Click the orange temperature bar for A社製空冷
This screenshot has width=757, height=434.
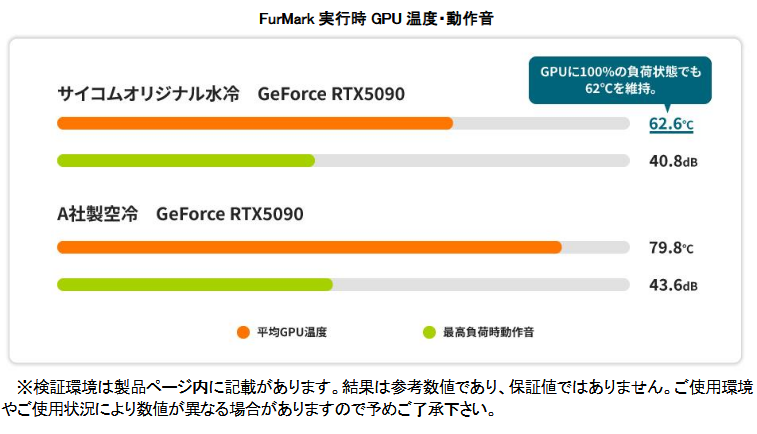309,248
